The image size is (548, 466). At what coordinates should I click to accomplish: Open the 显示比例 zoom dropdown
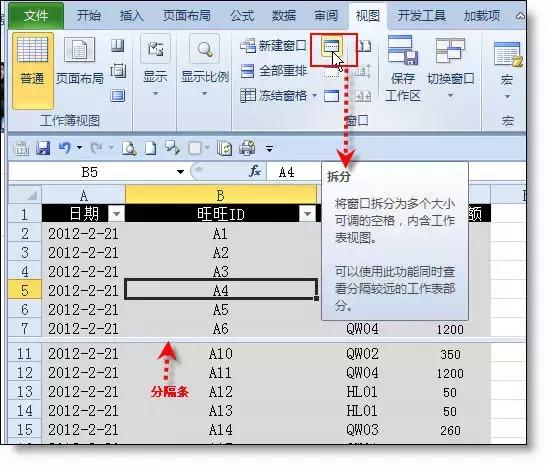pos(205,65)
